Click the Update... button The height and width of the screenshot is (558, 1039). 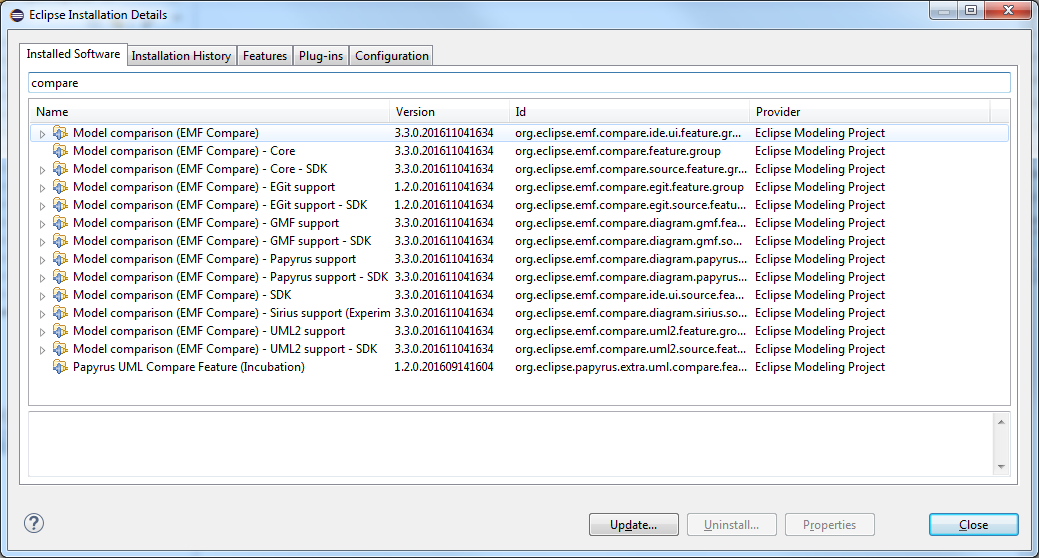[x=633, y=524]
